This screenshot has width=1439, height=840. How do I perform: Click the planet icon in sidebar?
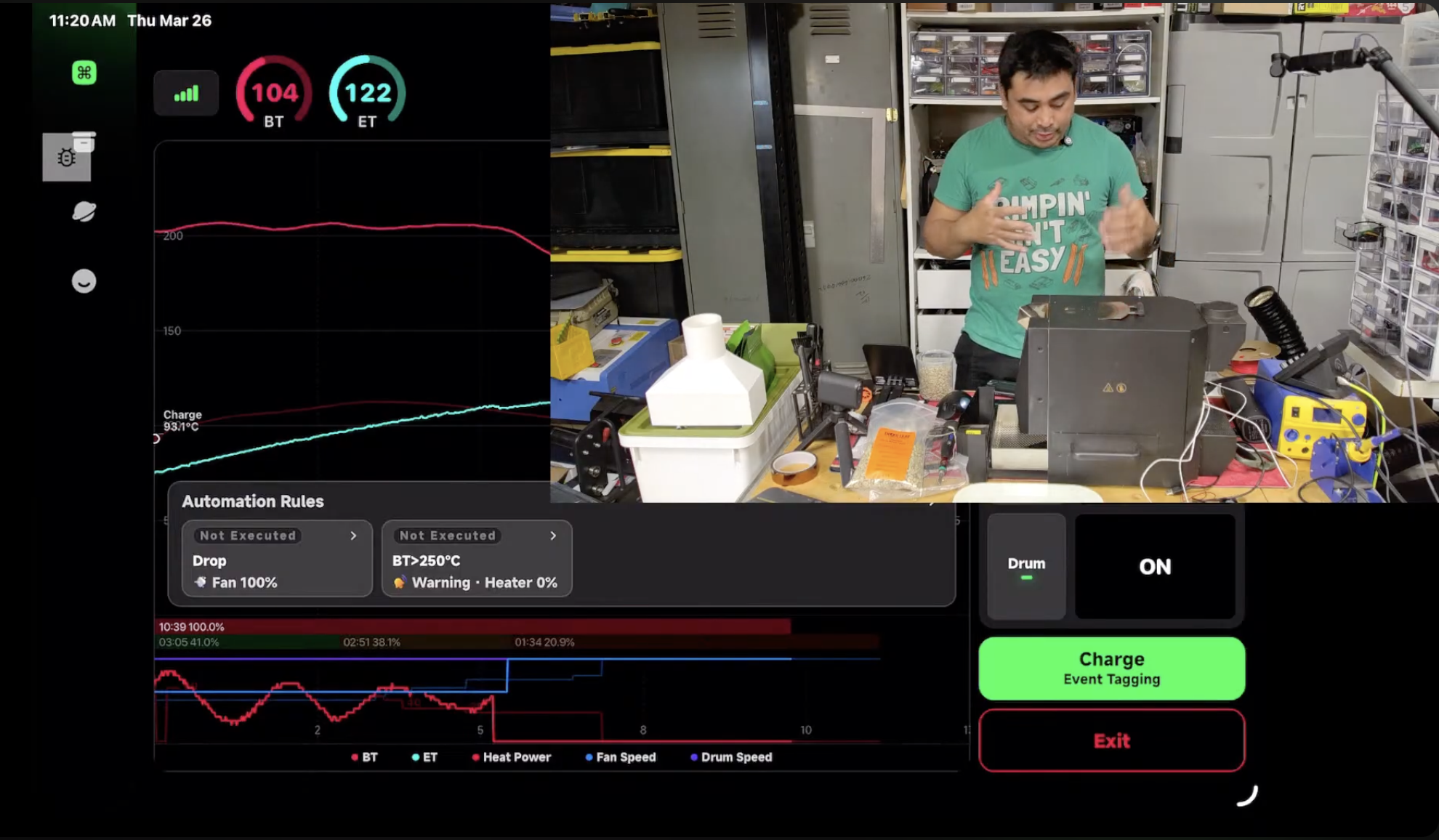click(84, 211)
